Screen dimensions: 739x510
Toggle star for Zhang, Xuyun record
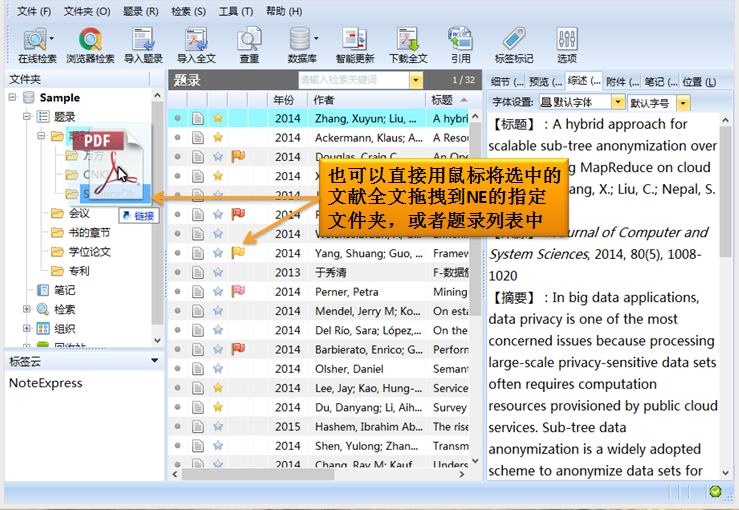[x=218, y=118]
